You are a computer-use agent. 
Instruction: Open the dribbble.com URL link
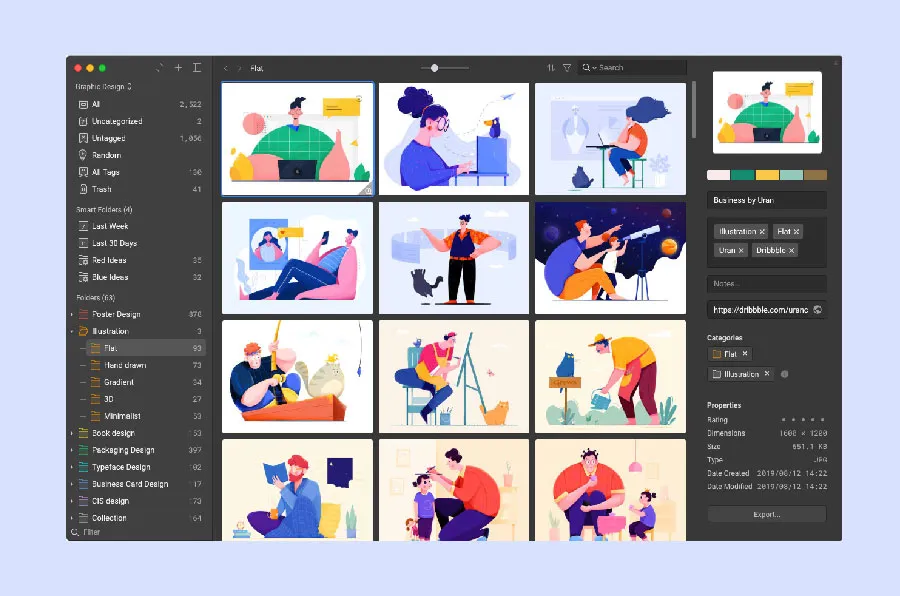pyautogui.click(x=764, y=309)
